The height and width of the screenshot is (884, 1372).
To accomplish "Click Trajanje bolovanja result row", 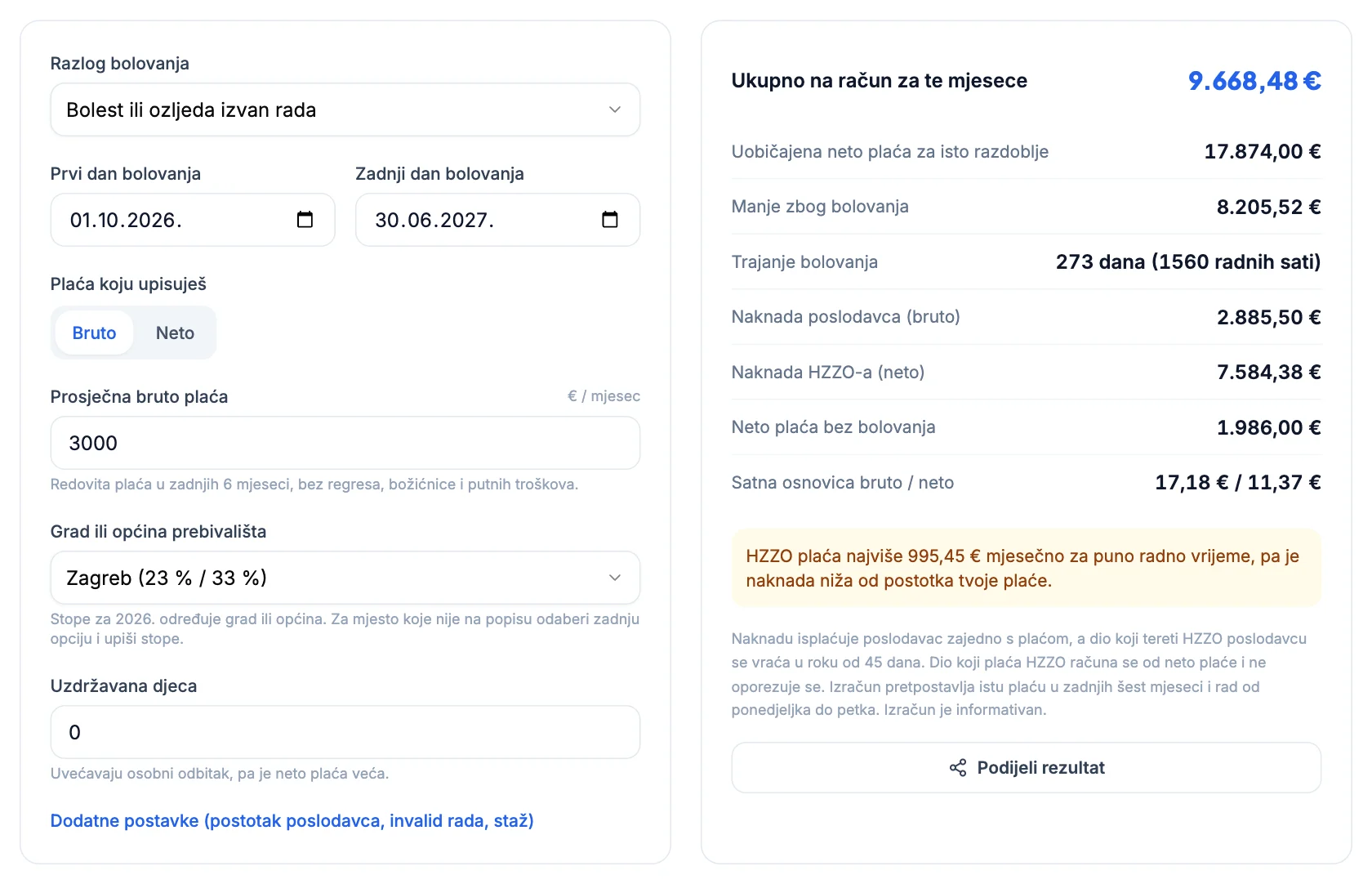I will [1027, 261].
